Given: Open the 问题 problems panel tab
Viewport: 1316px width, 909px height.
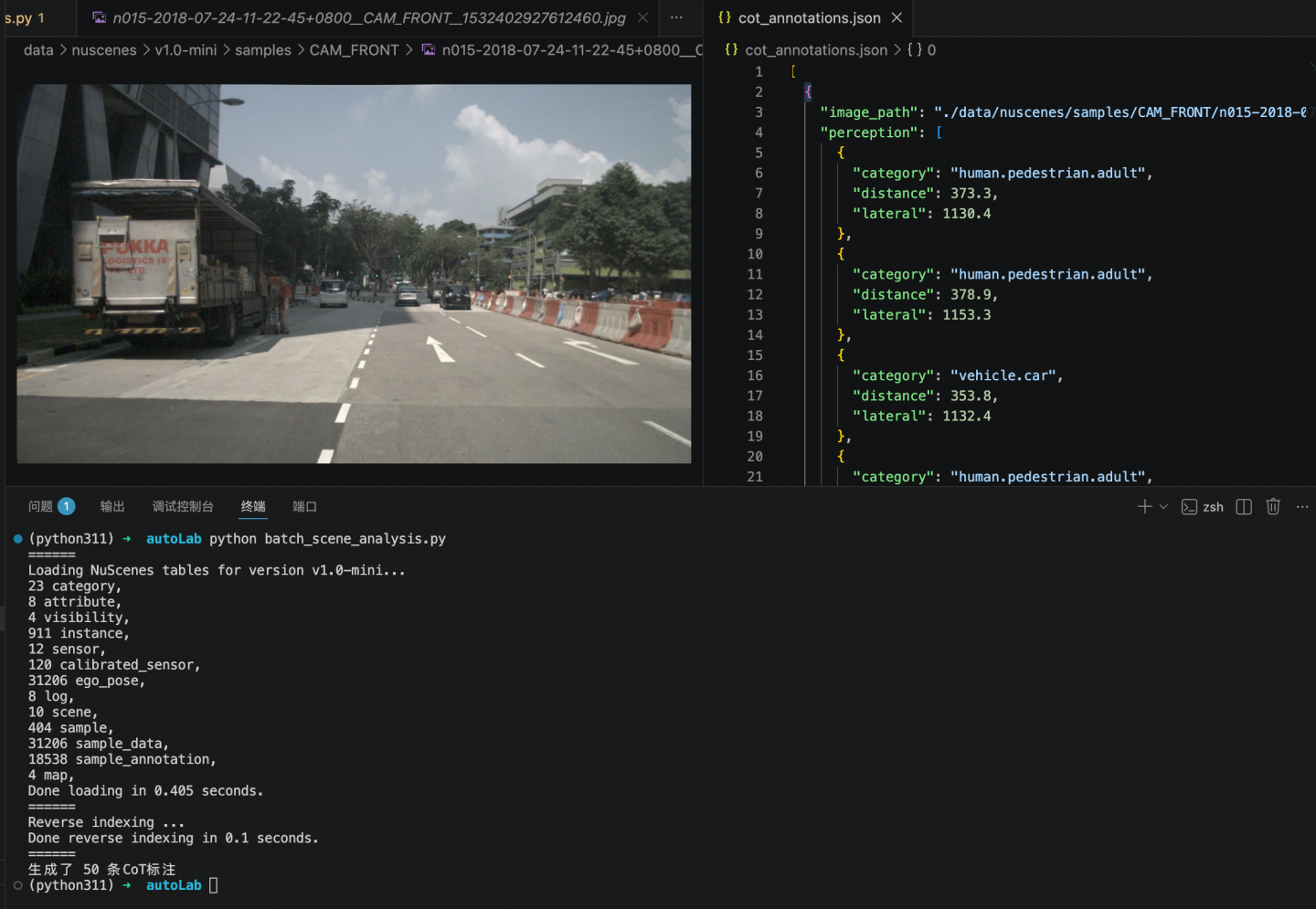Looking at the screenshot, I should [x=40, y=506].
